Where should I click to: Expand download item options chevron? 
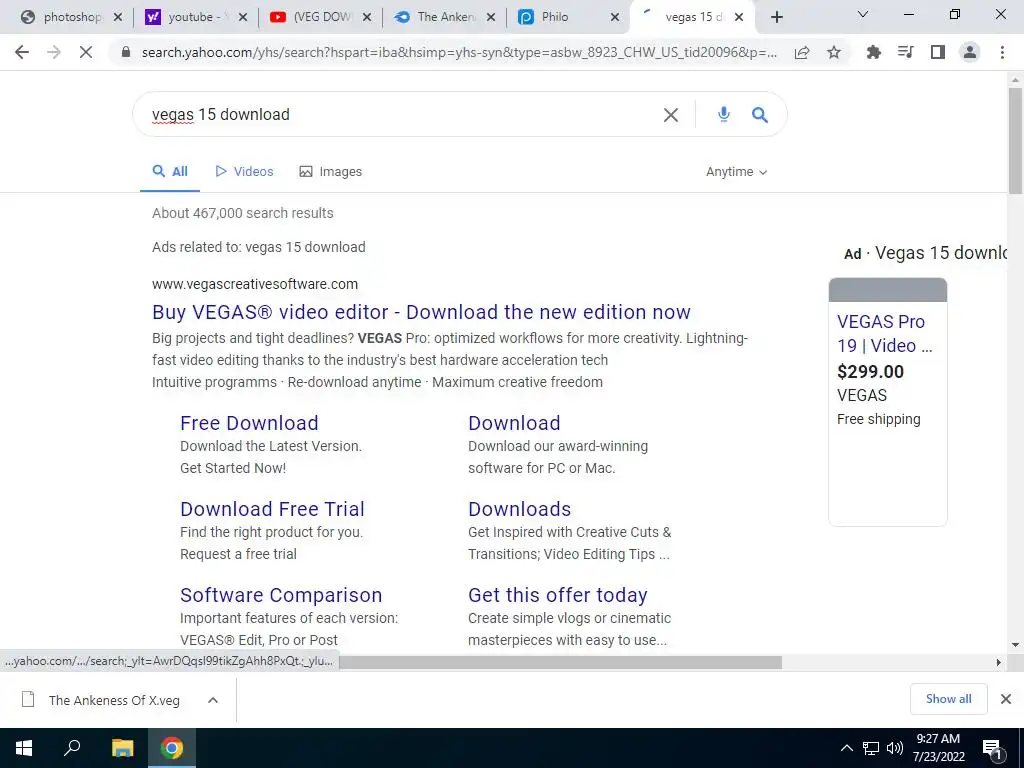coord(213,700)
